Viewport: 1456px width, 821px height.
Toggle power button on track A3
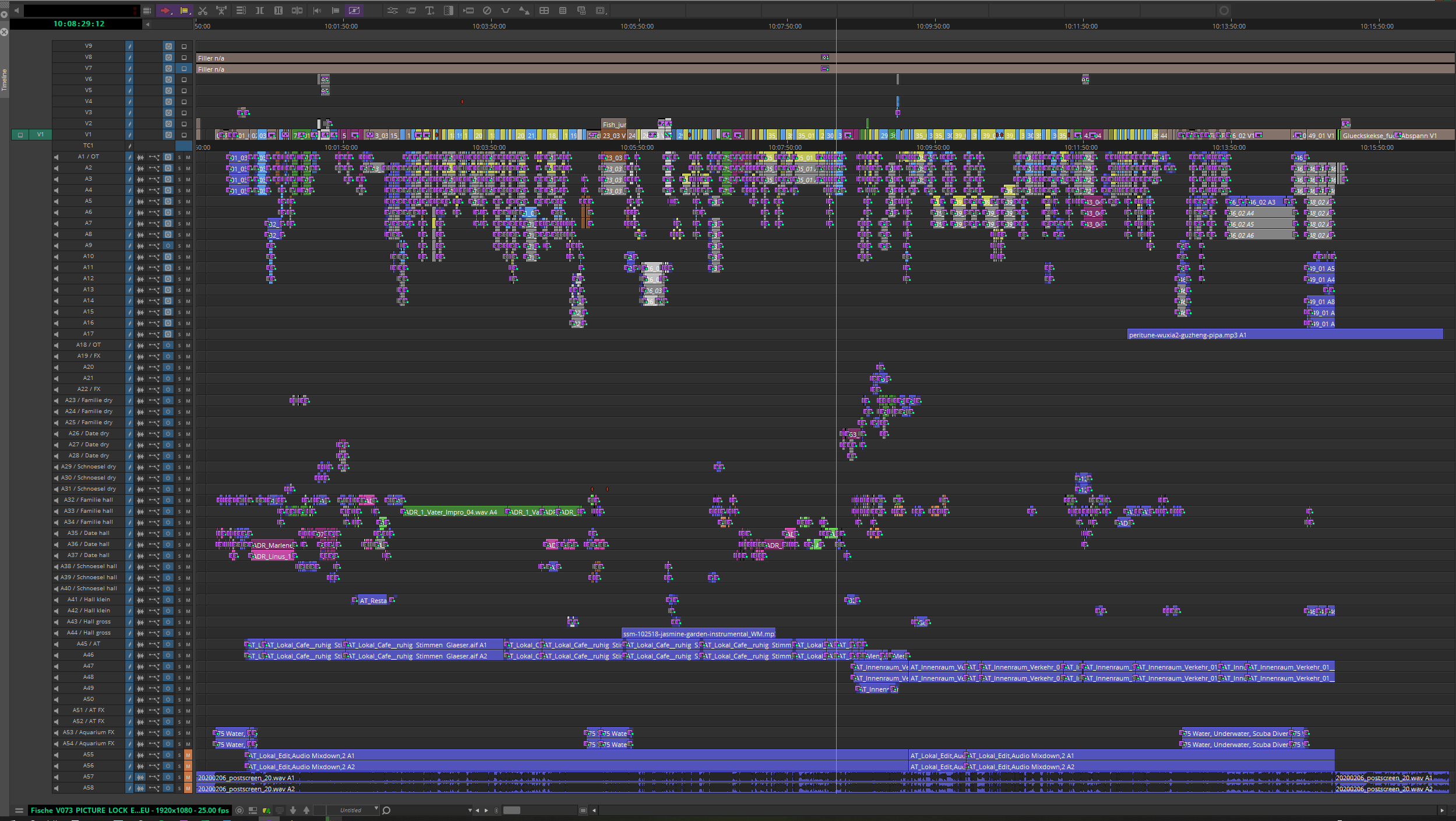coord(168,179)
